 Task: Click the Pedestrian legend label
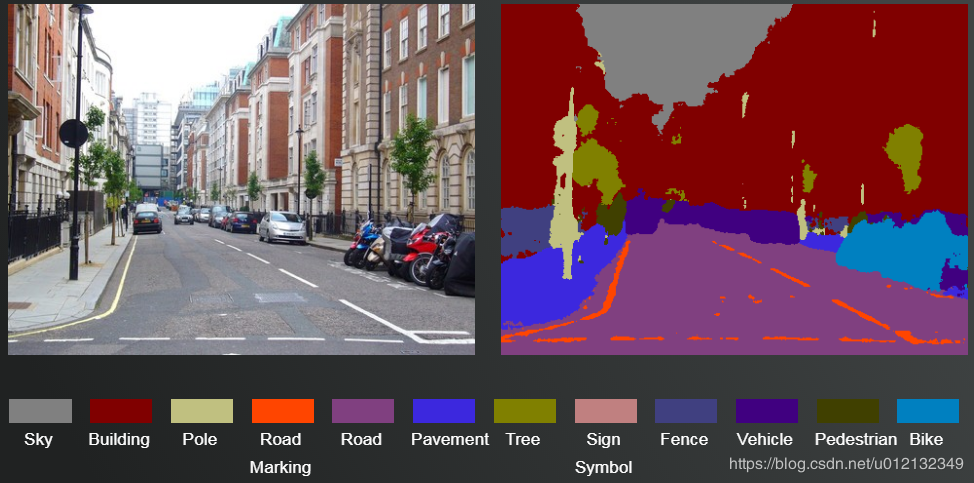click(x=856, y=440)
